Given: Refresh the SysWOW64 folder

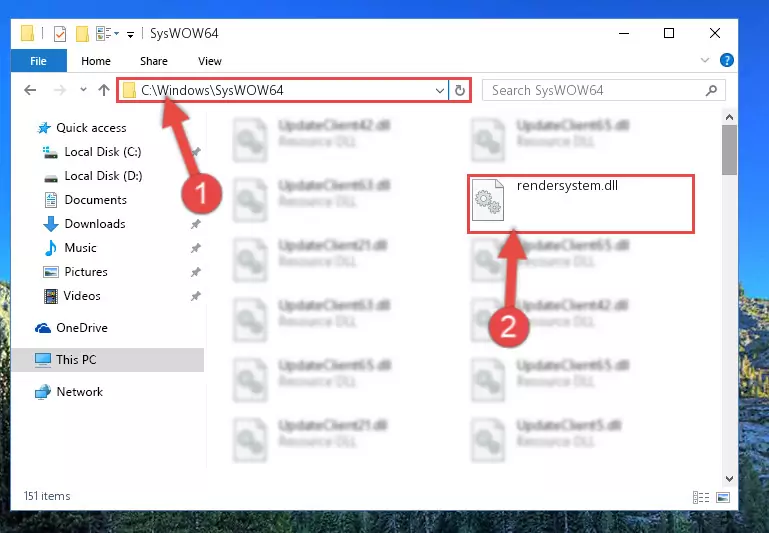Looking at the screenshot, I should [x=460, y=90].
